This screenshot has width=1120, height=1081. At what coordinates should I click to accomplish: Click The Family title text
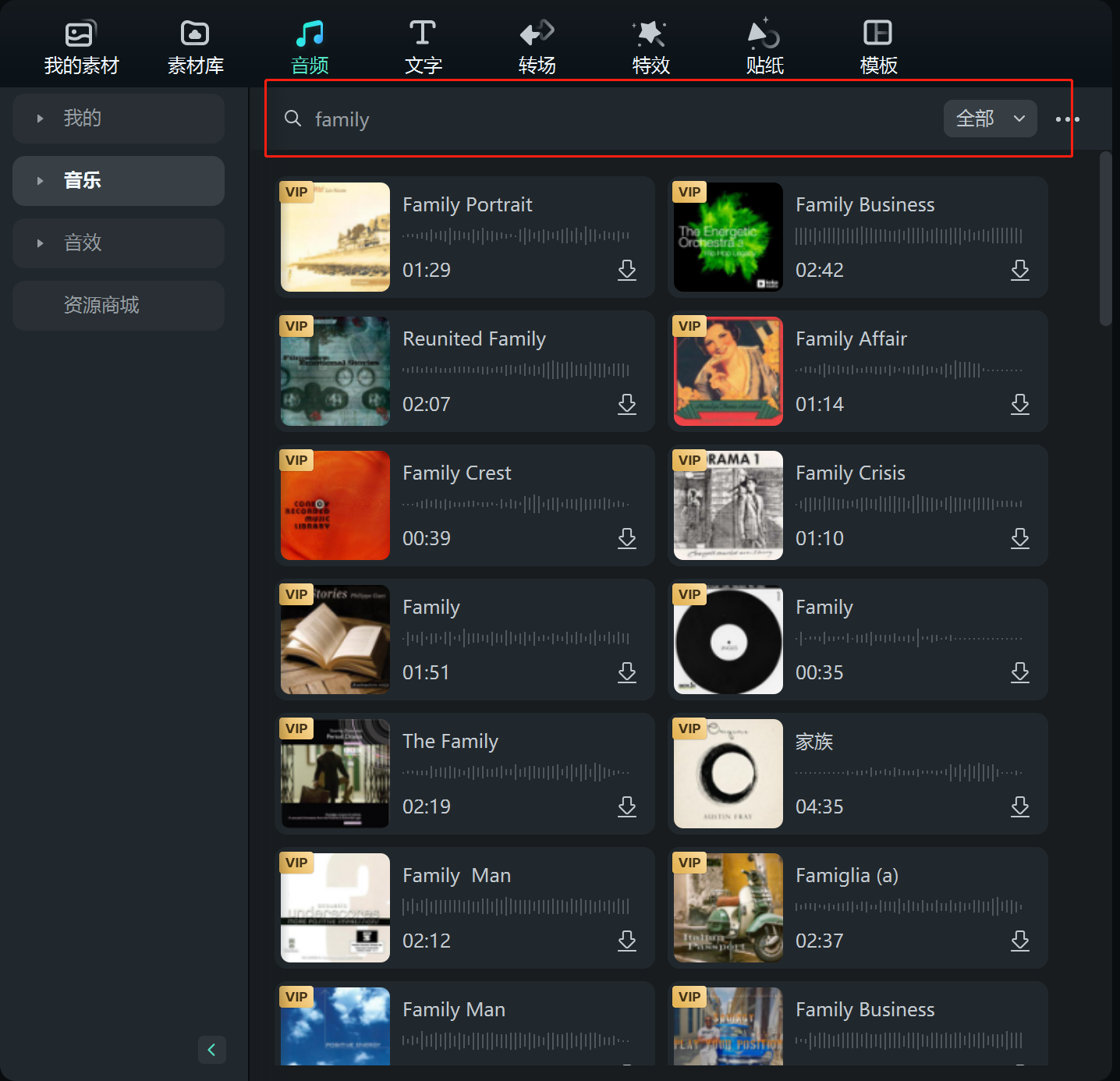[450, 742]
